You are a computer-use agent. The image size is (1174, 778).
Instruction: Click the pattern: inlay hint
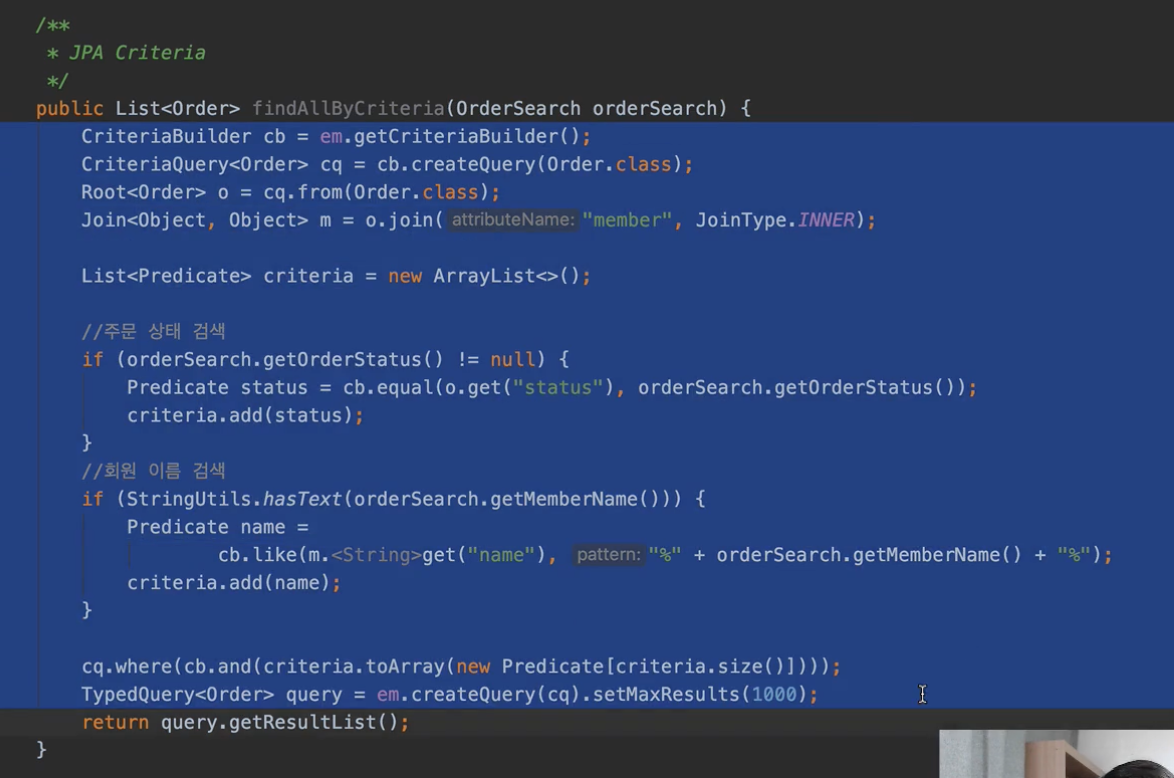pyautogui.click(x=609, y=555)
